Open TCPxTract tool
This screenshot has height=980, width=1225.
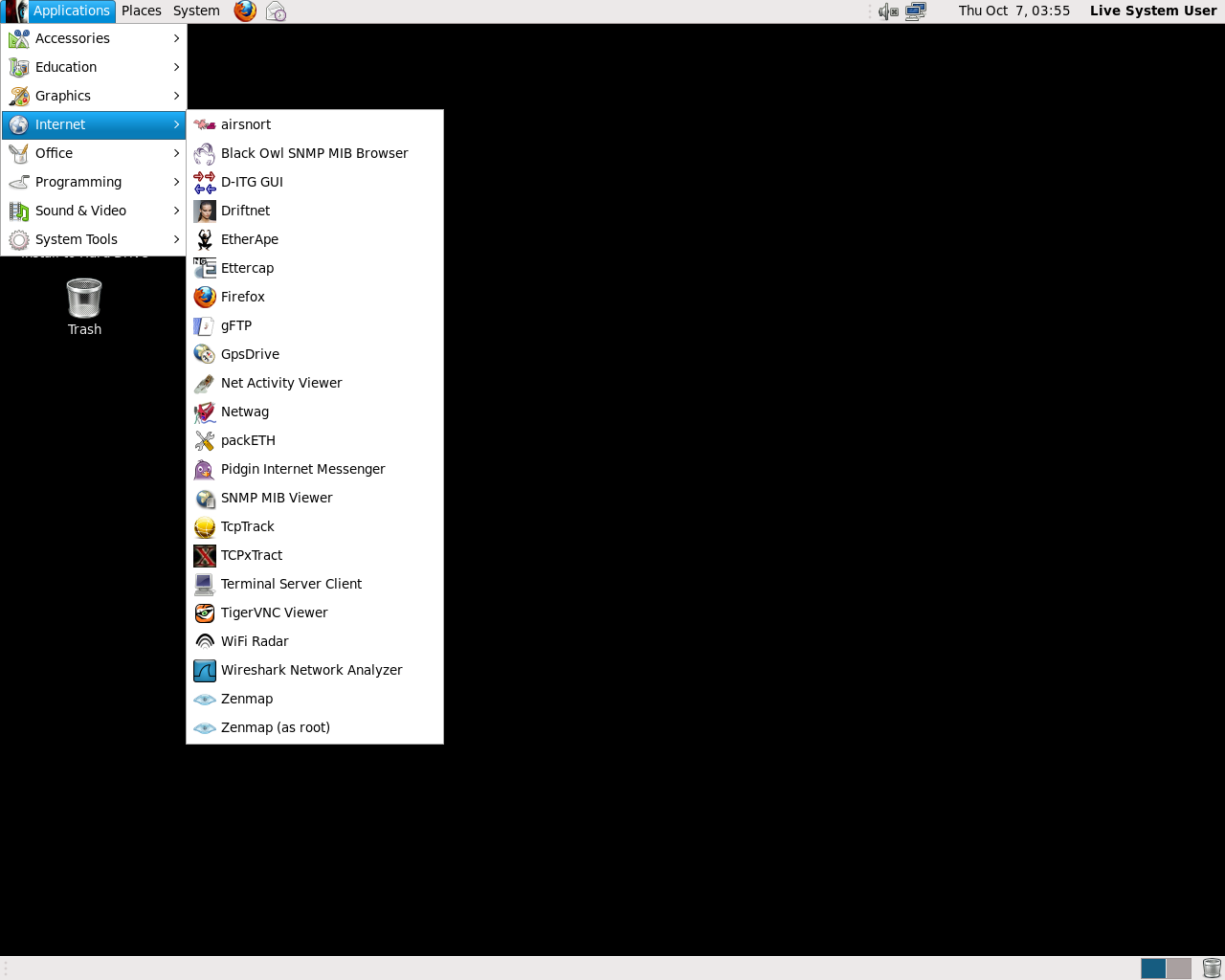coord(315,555)
